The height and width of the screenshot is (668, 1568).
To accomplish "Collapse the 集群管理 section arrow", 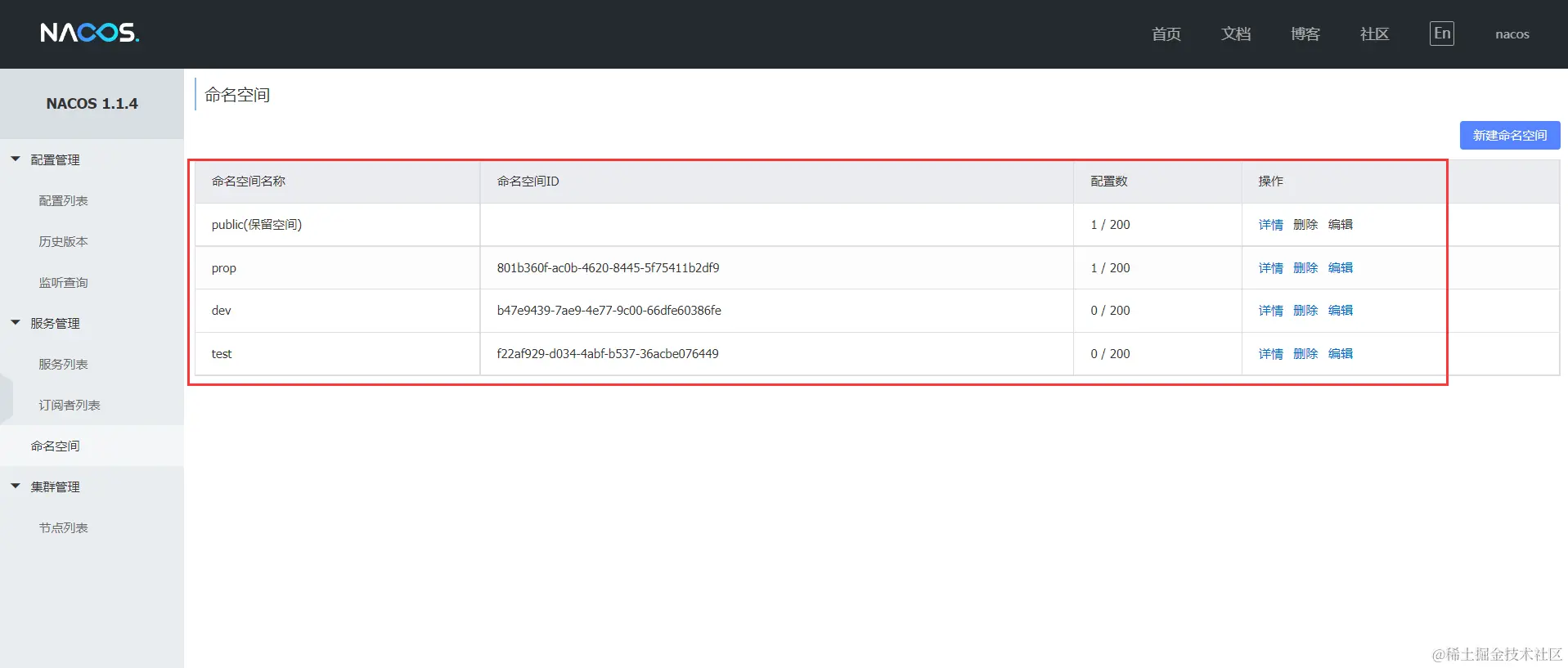I will 16,486.
